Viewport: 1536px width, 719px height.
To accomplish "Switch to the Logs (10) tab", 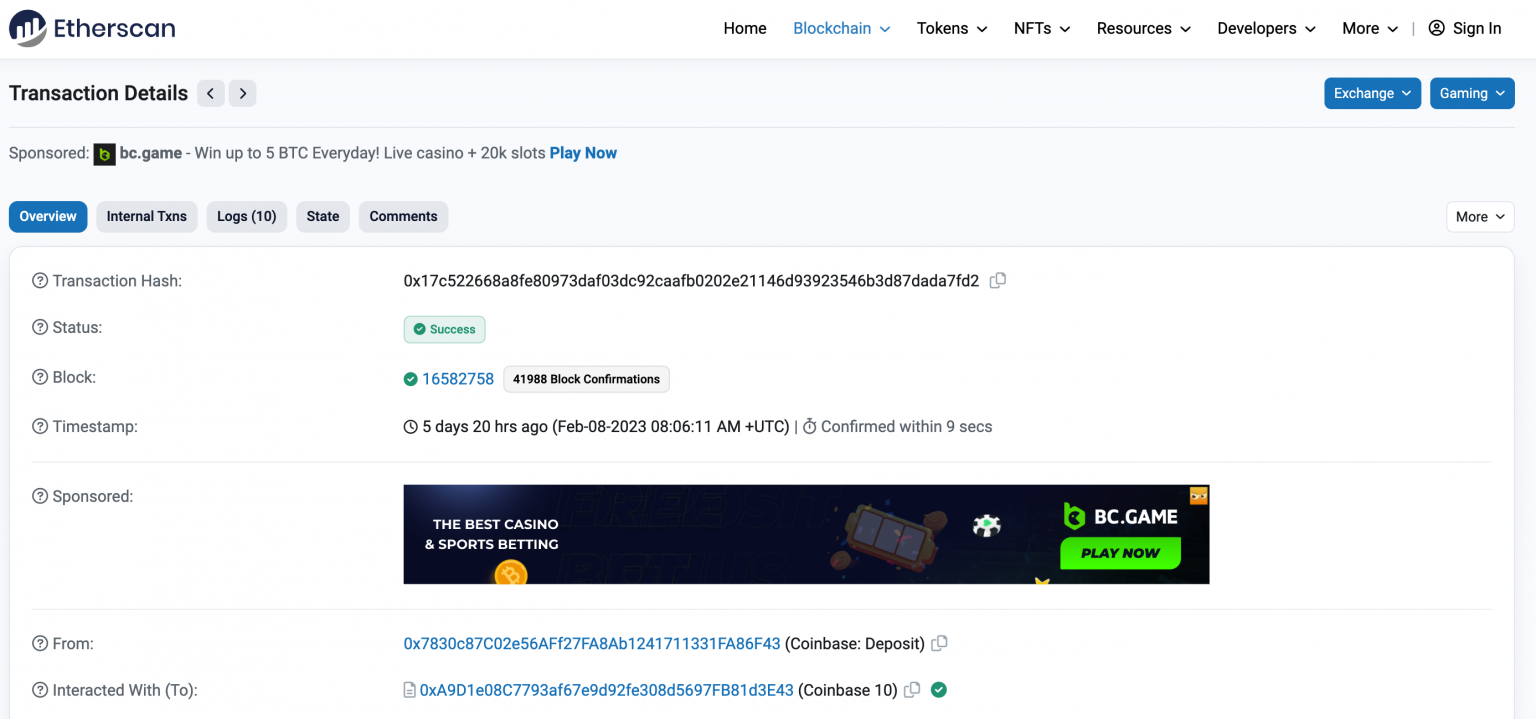I will click(247, 217).
